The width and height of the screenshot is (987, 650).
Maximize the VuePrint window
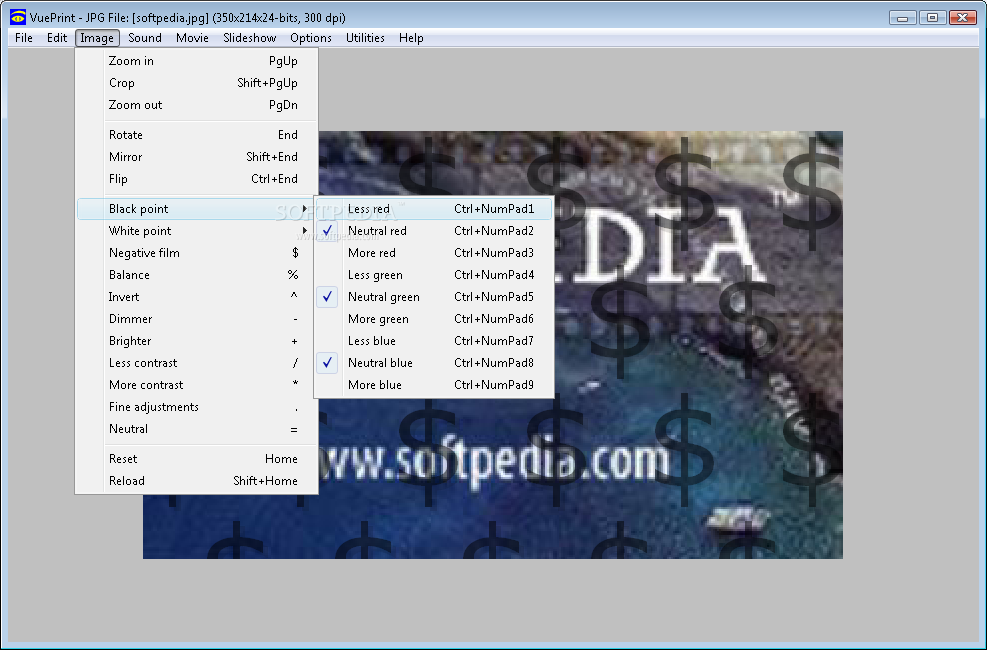click(x=932, y=18)
